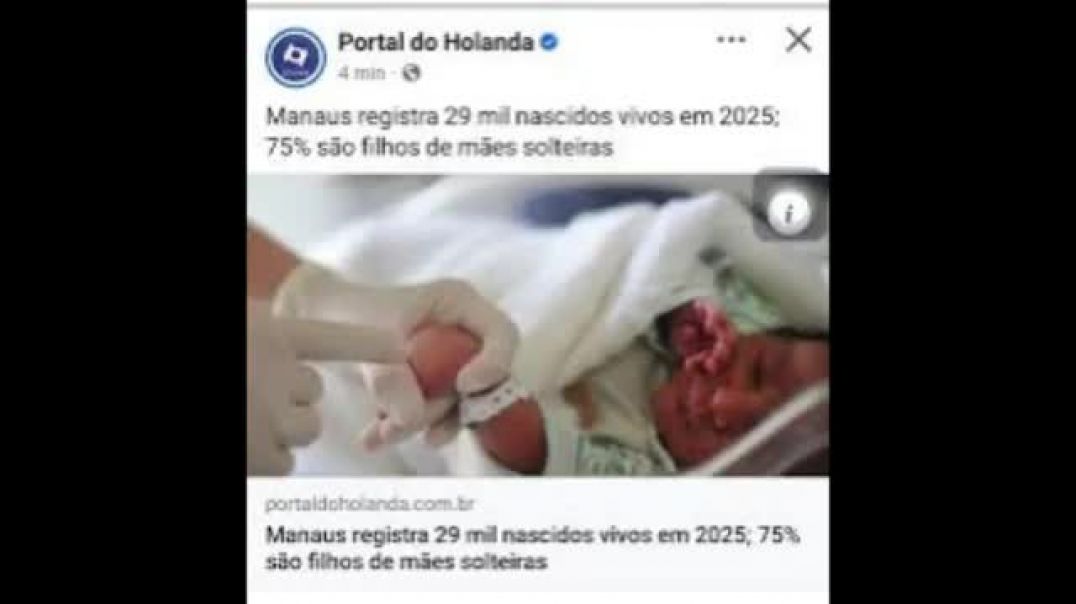Click the blue verified badge
The image size is (1076, 604).
pos(549,43)
